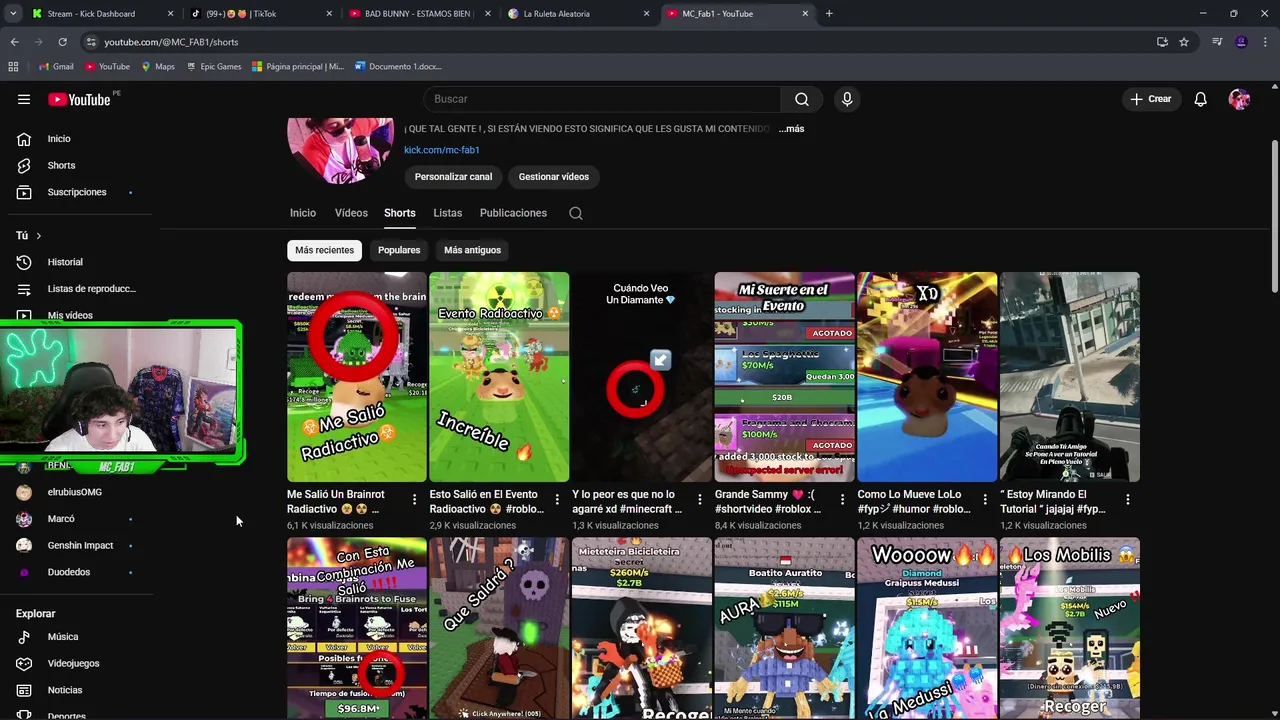Click the Buscar search field
Image resolution: width=1280 pixels, height=720 pixels.
[602, 99]
